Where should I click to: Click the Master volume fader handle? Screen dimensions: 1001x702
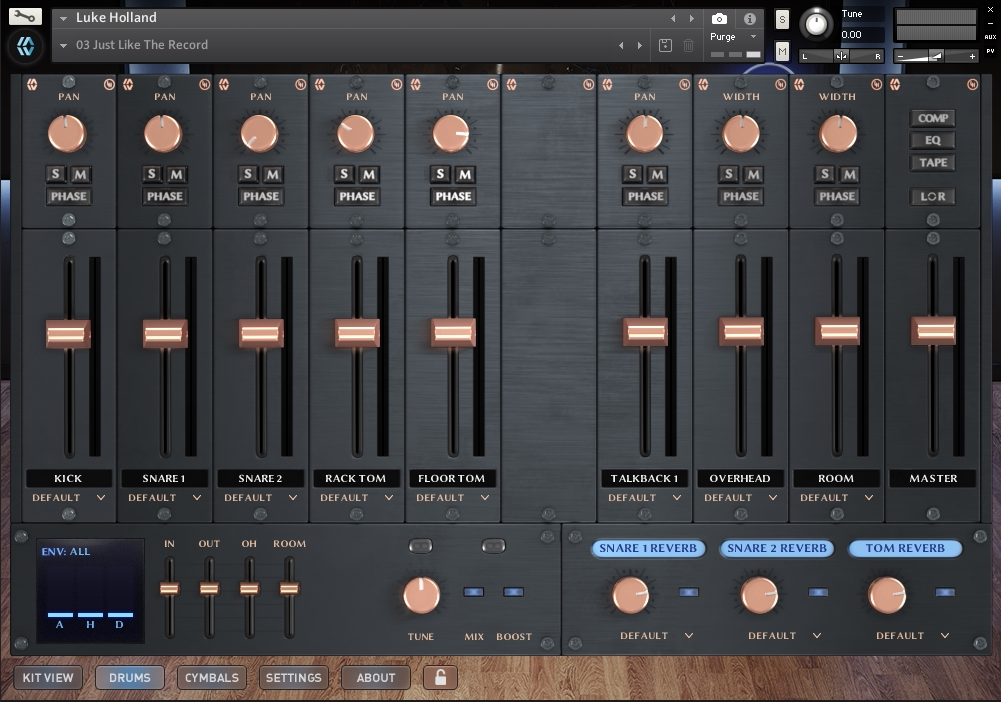click(933, 331)
